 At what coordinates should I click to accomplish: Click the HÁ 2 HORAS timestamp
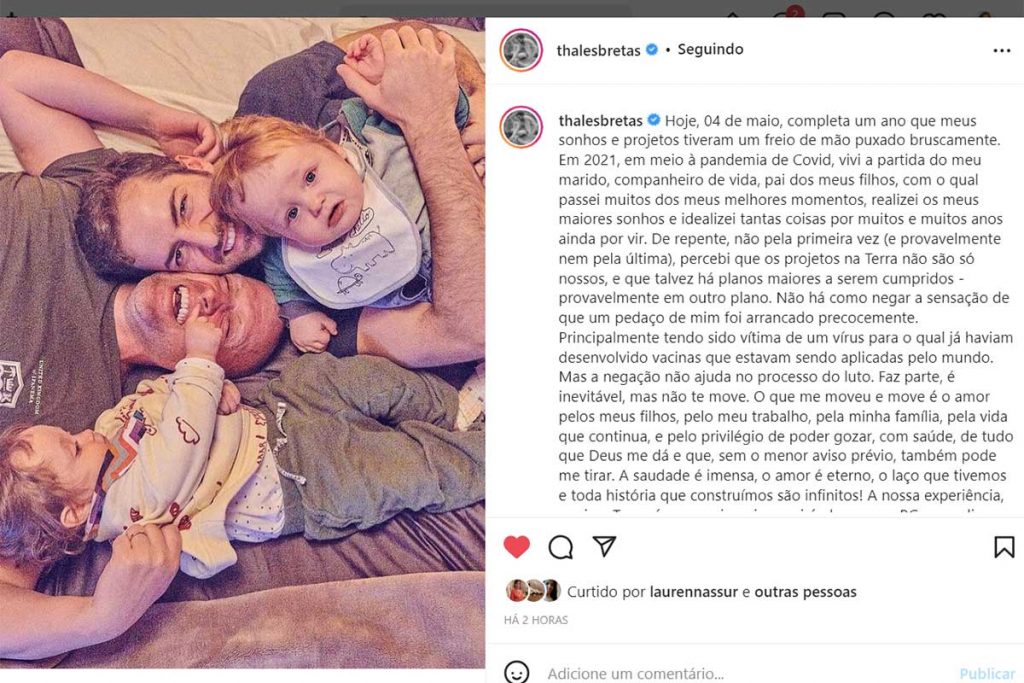click(x=536, y=620)
